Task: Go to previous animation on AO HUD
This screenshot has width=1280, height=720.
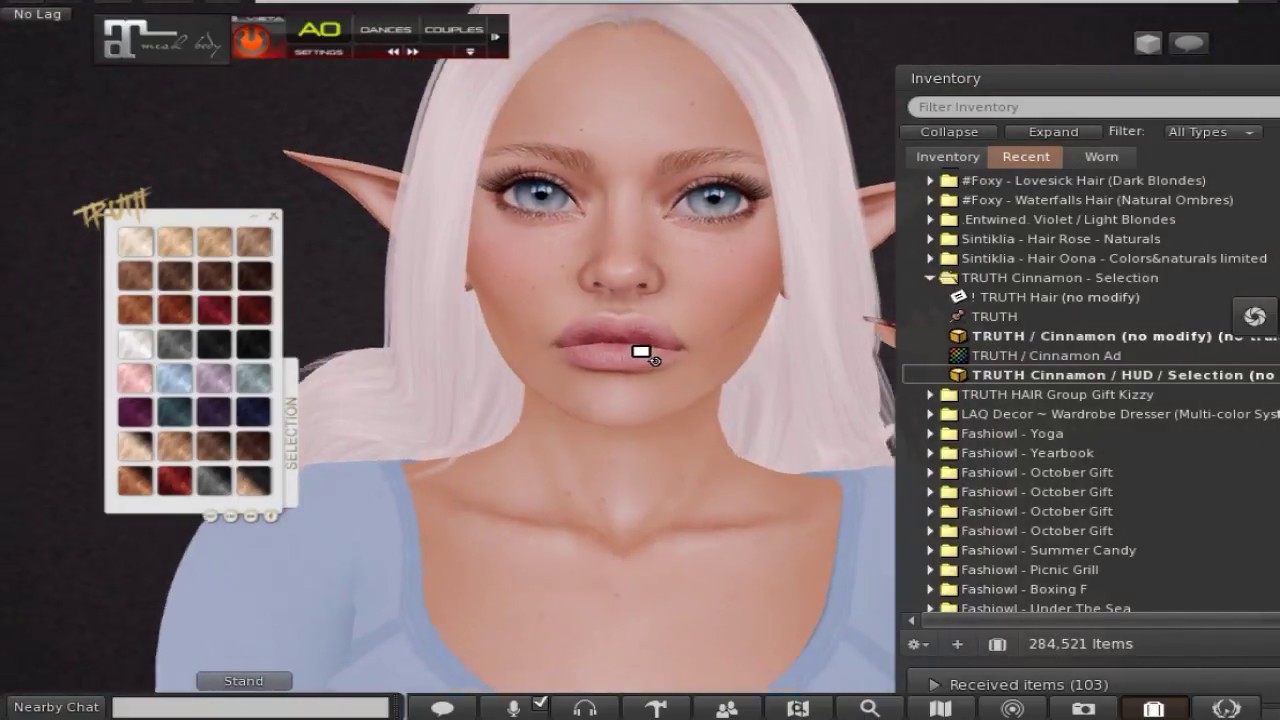Action: [x=394, y=52]
